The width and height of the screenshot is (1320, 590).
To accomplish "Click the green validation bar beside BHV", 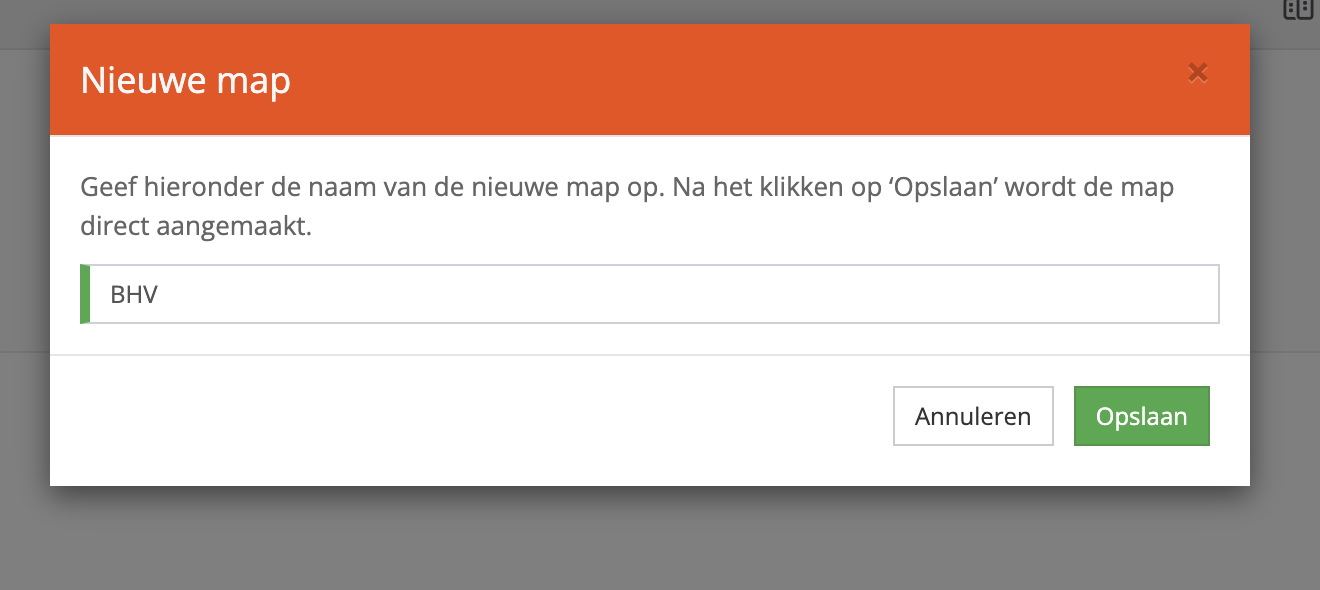I will [x=85, y=294].
